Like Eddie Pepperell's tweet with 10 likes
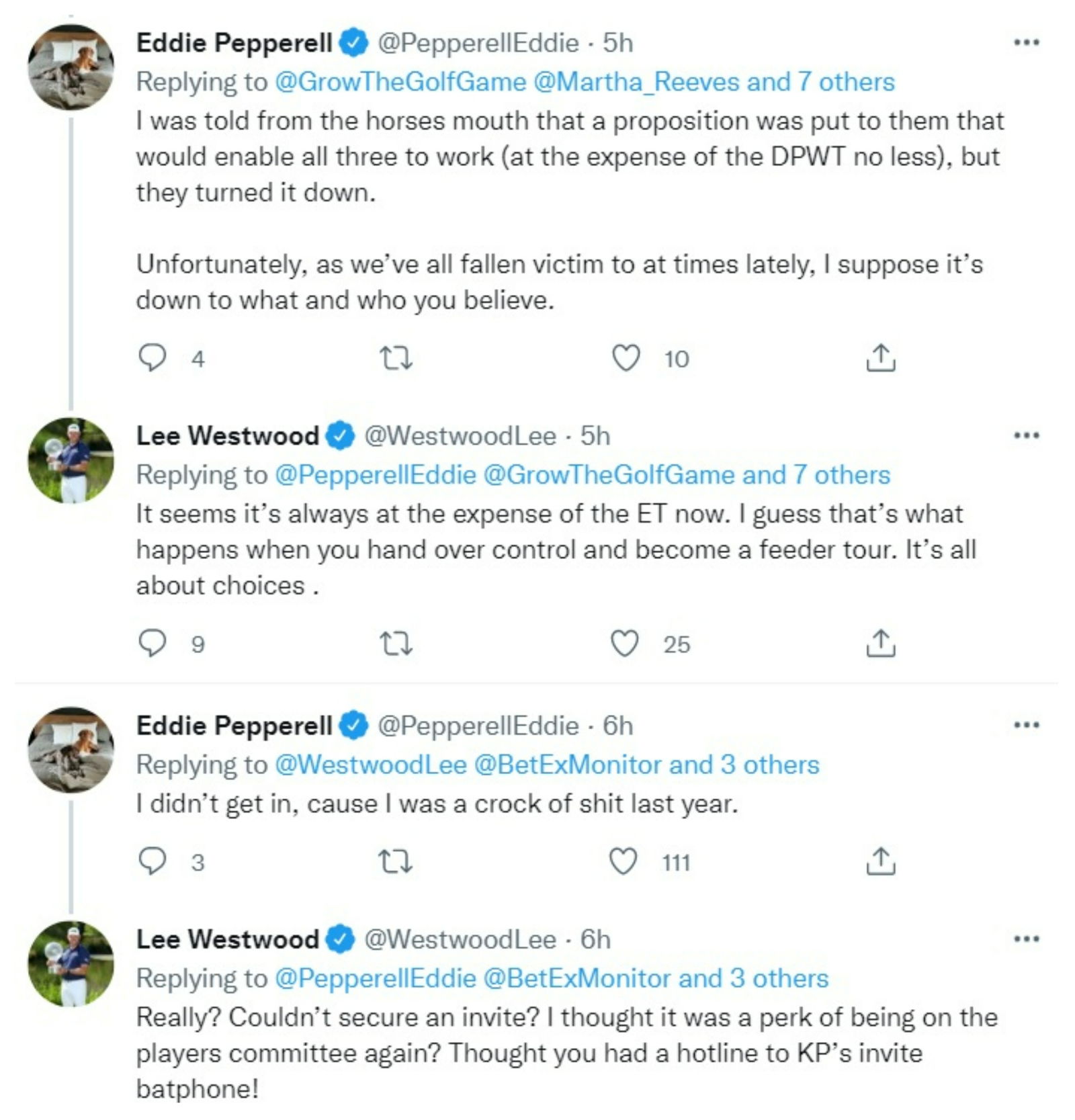Screen dimensions: 1075x1120 click(x=626, y=358)
